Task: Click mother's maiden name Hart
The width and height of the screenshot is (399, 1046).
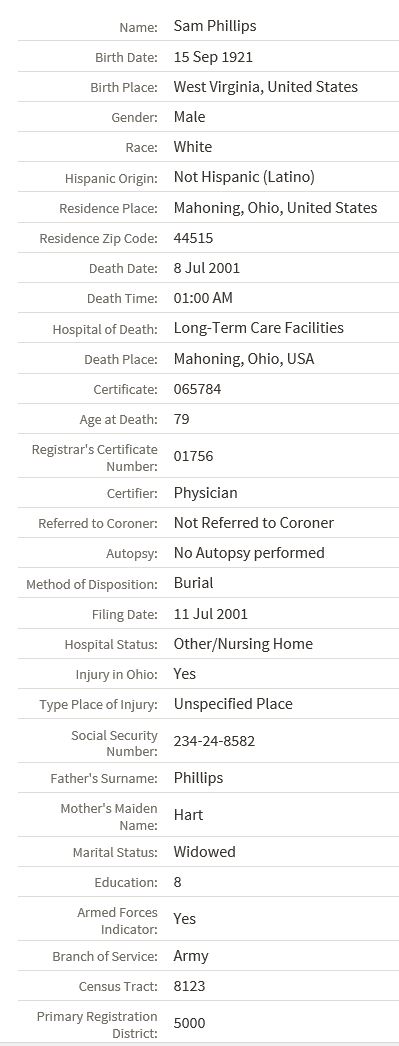Action: point(188,815)
